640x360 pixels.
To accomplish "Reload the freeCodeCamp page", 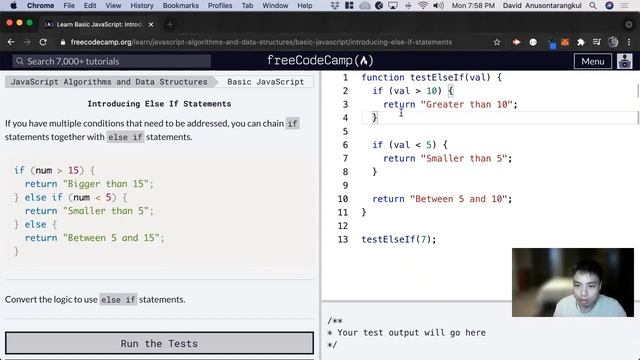I will tap(43, 42).
